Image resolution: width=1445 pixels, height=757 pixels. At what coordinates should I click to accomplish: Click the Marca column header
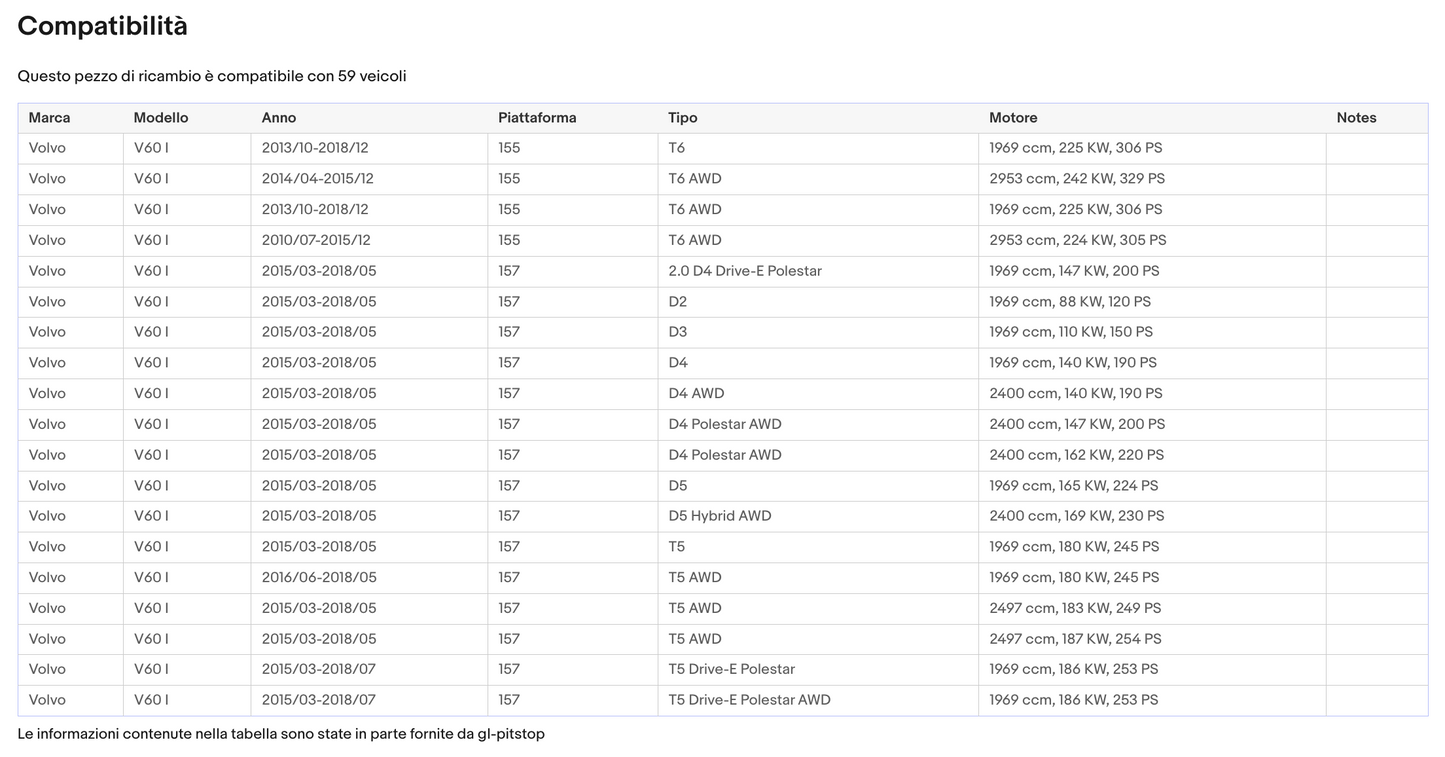click(x=49, y=118)
